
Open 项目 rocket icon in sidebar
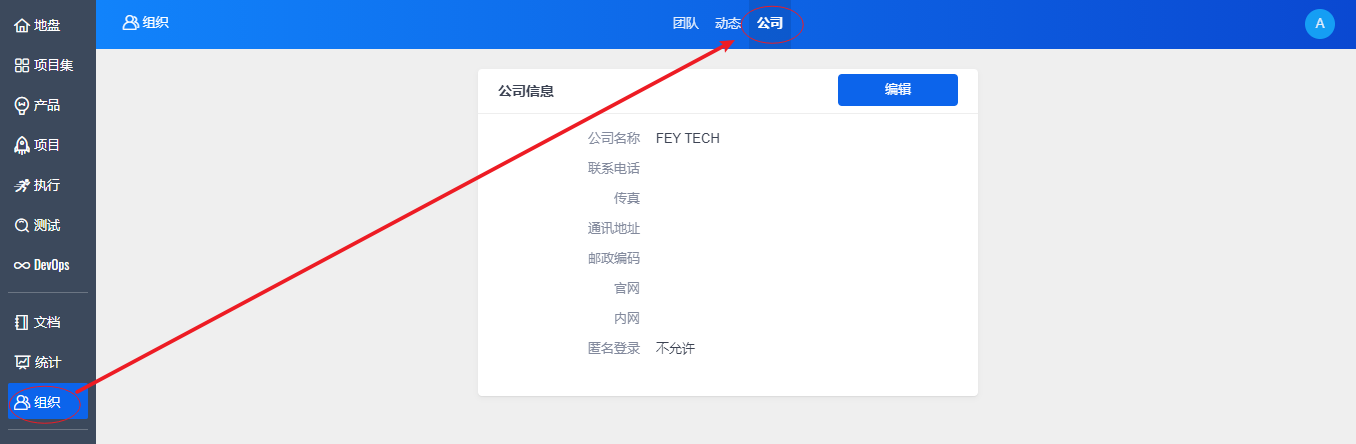pos(22,145)
